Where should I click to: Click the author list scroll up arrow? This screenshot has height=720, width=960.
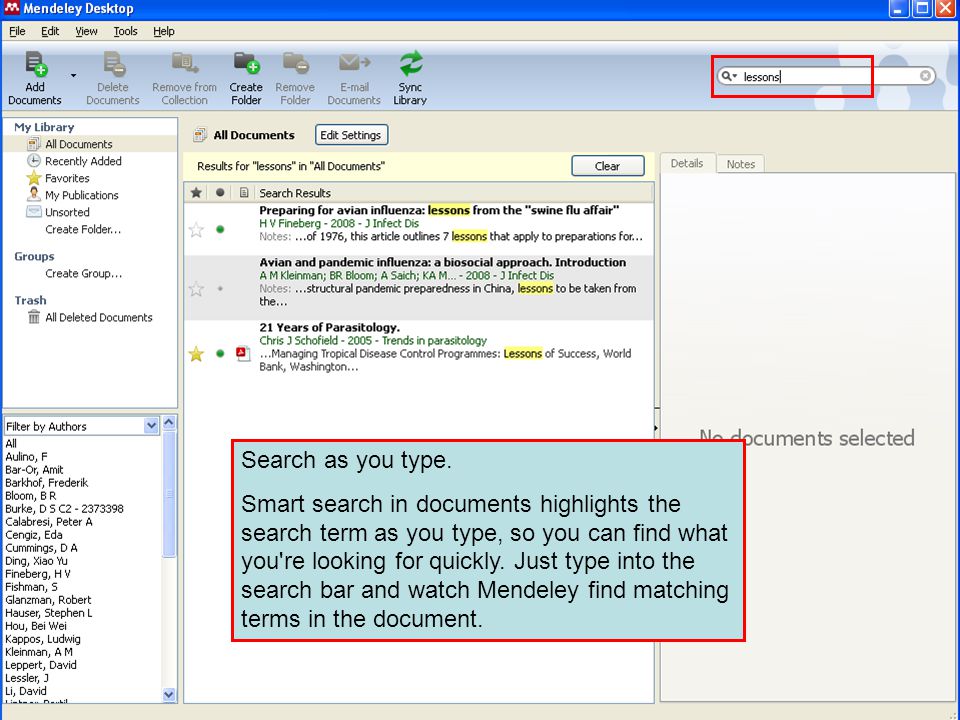tap(170, 422)
